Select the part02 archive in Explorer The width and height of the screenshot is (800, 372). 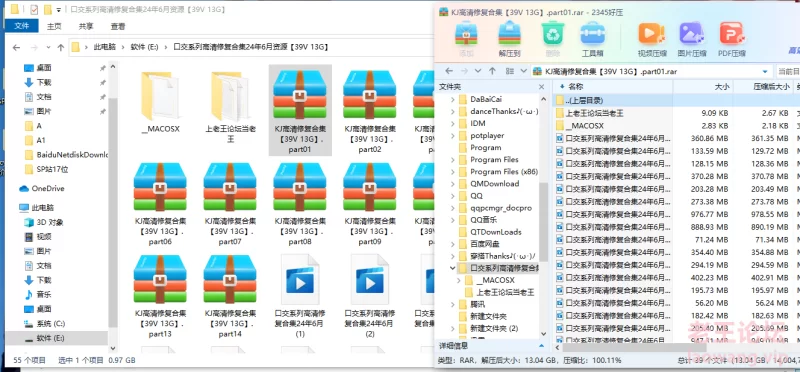pyautogui.click(x=370, y=110)
